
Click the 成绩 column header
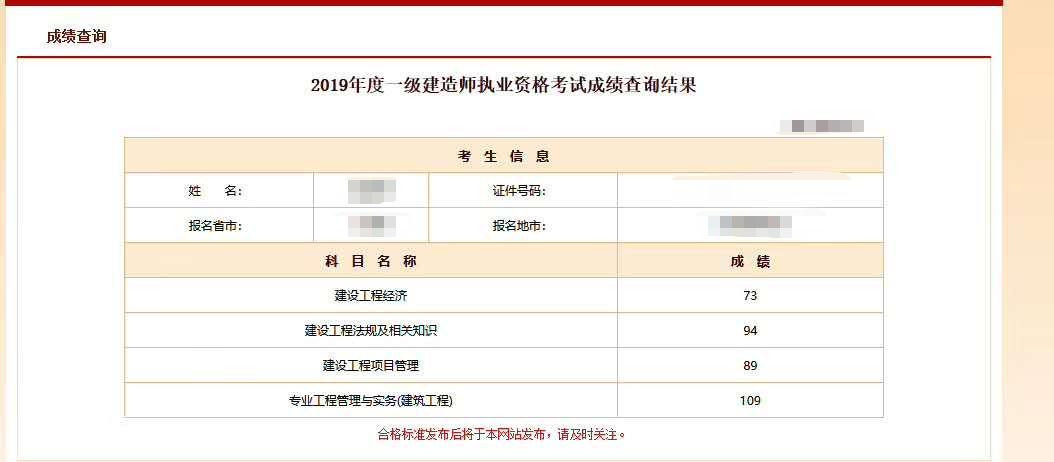pos(750,260)
